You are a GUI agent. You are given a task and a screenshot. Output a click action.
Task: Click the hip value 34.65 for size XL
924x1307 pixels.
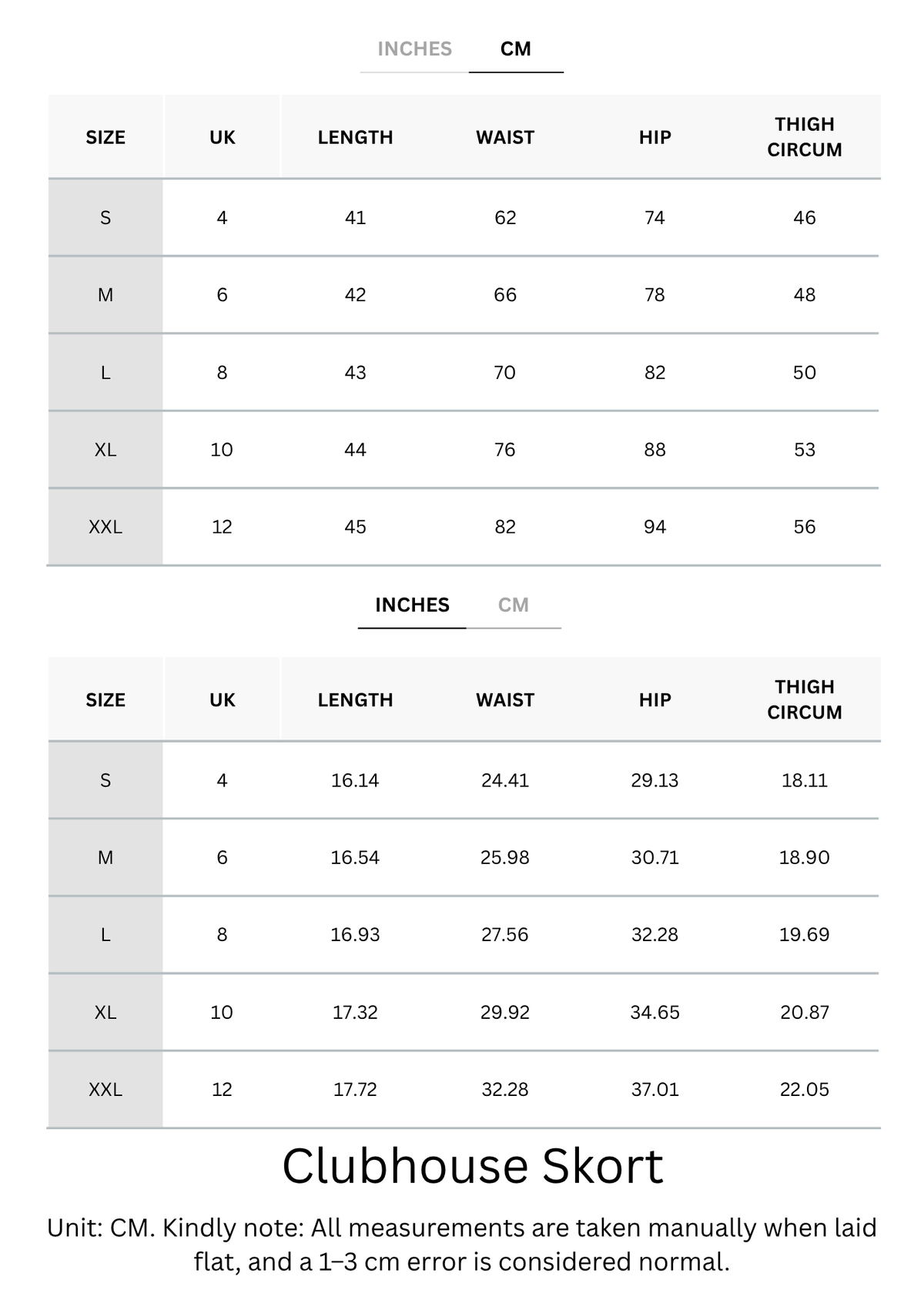[654, 1013]
